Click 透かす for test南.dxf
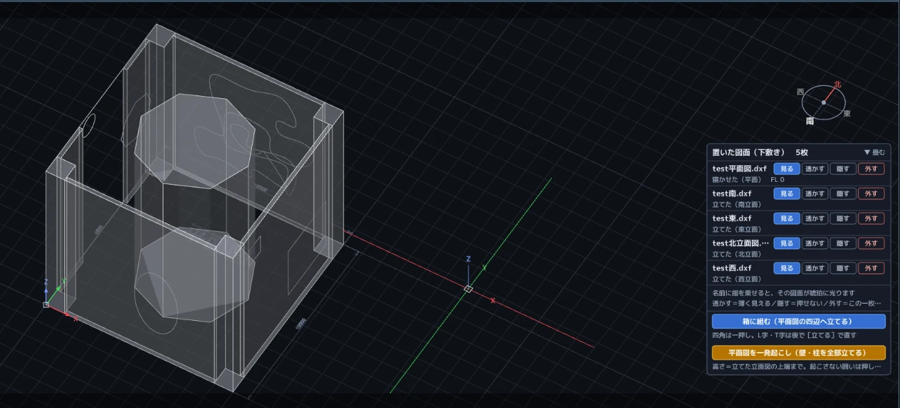 coord(814,194)
